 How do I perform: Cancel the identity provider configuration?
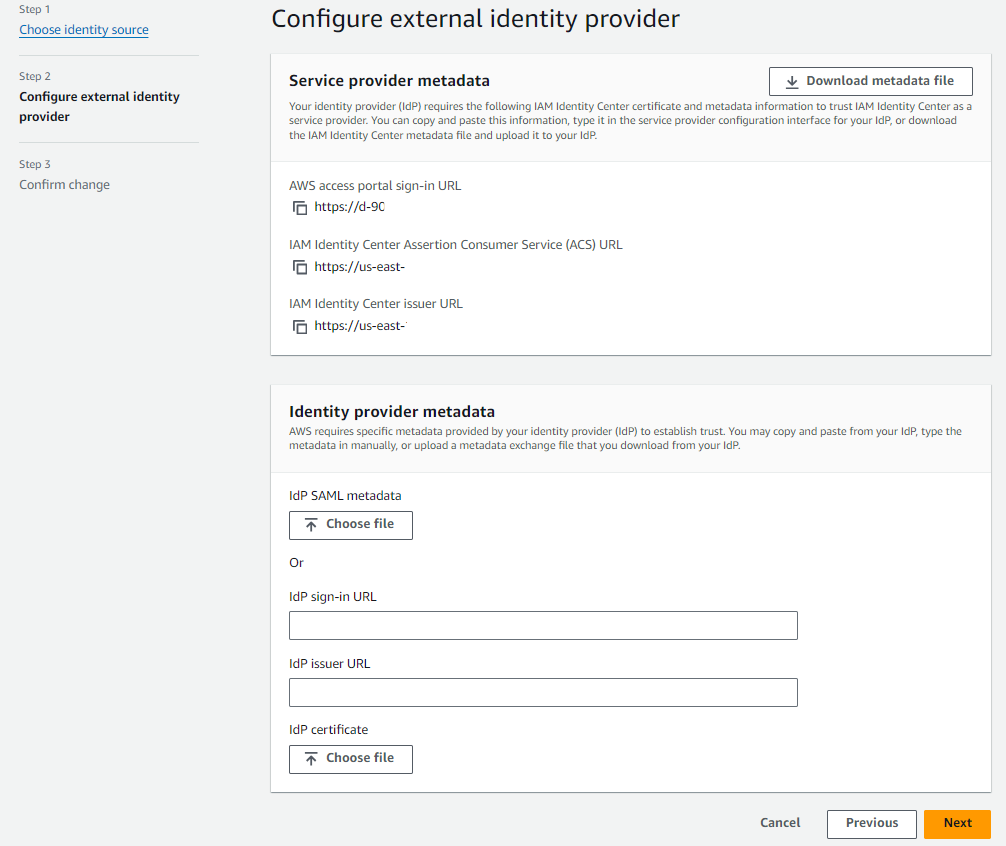[780, 823]
